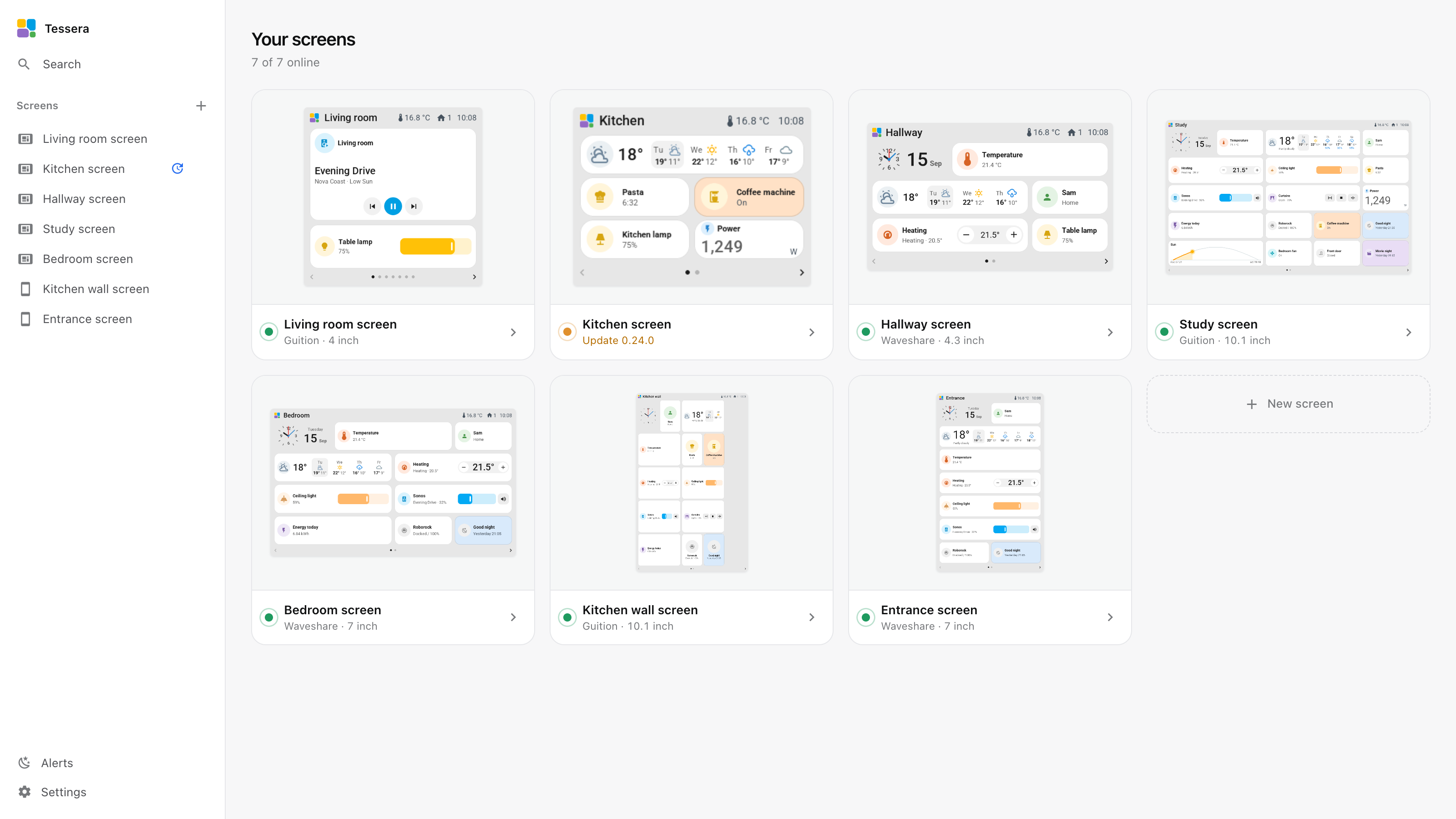Open the Kitchen wall screen preview thumbnail

[692, 482]
